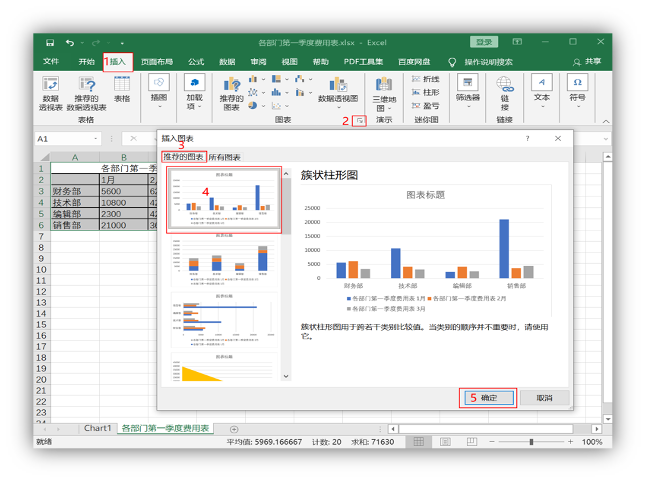Image resolution: width=645 pixels, height=481 pixels.
Task: Open the PivotTable tool
Action: point(51,94)
